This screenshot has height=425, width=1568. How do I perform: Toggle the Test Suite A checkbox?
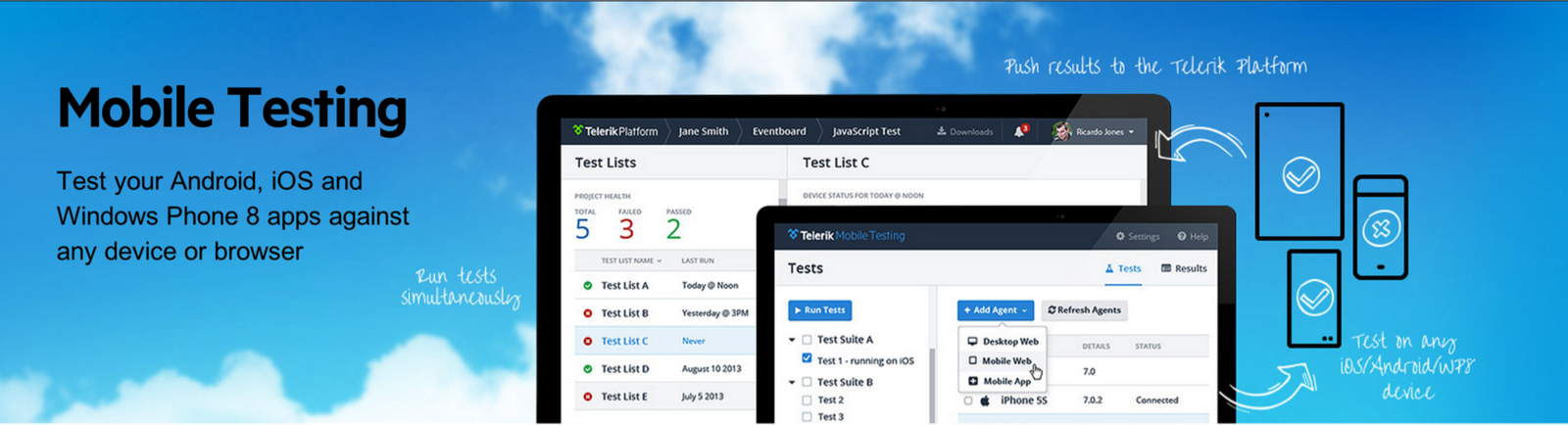tap(807, 340)
